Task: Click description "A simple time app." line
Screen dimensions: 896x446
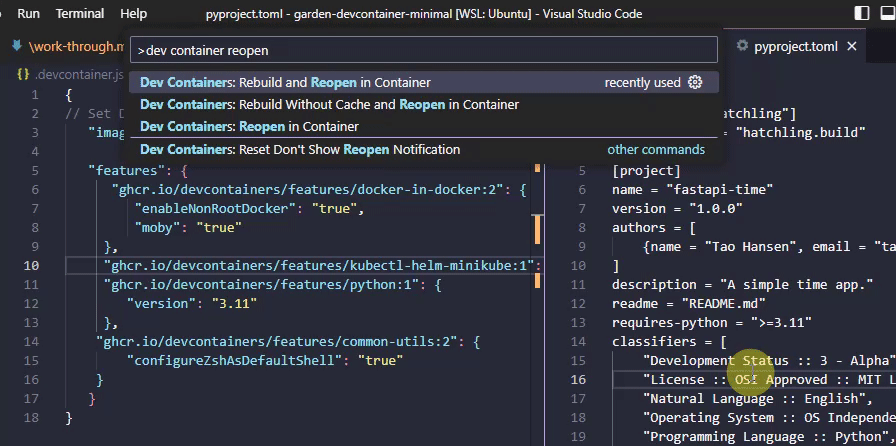Action: (x=743, y=284)
